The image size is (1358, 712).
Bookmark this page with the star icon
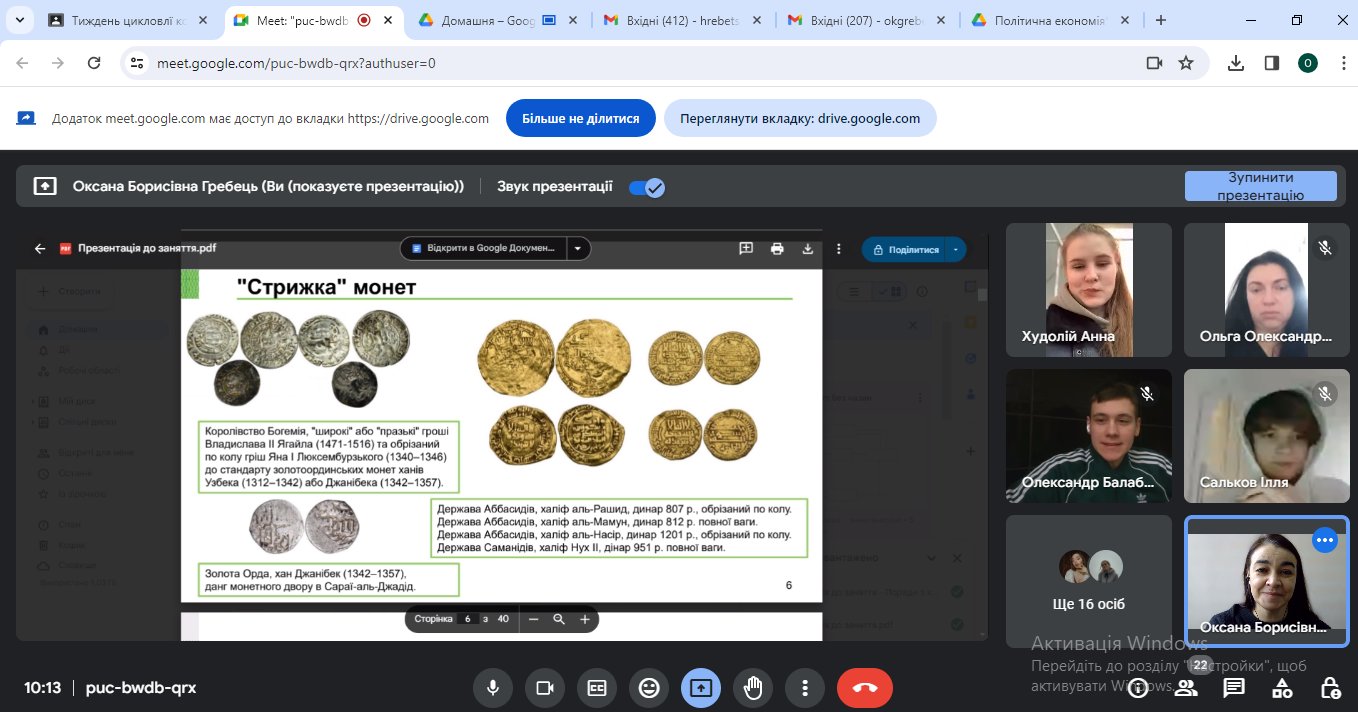coord(1186,63)
